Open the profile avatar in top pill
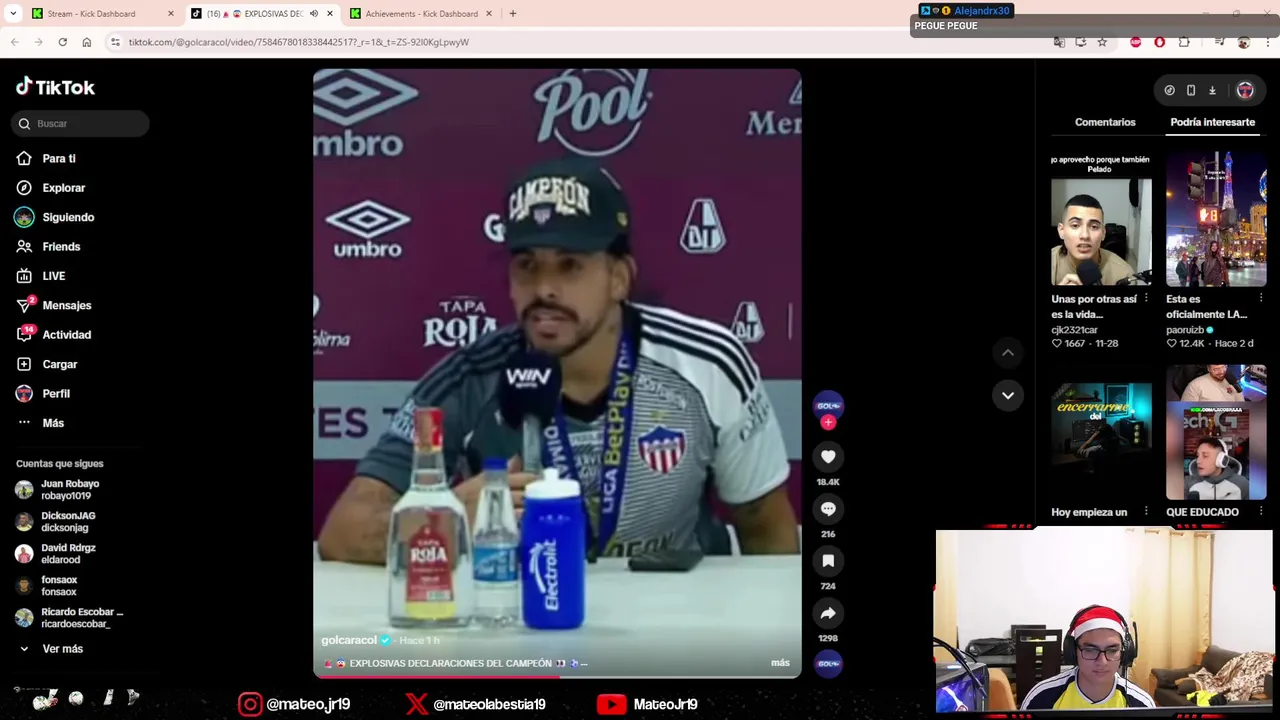The width and height of the screenshot is (1280, 720). pyautogui.click(x=1245, y=90)
